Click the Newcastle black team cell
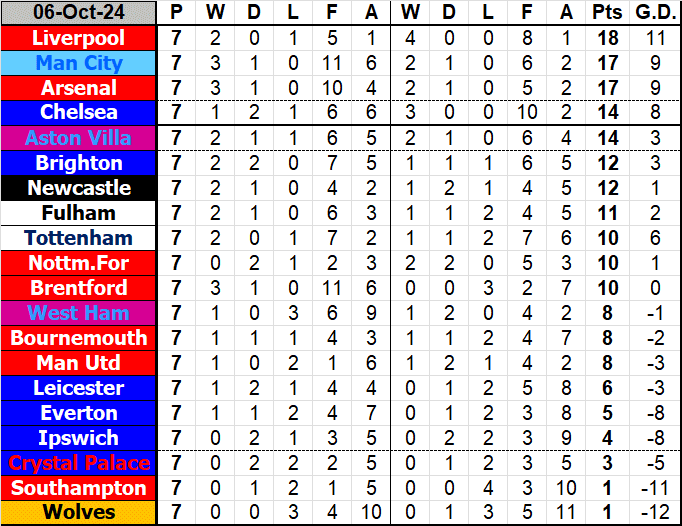This screenshot has width=682, height=526. click(x=79, y=188)
